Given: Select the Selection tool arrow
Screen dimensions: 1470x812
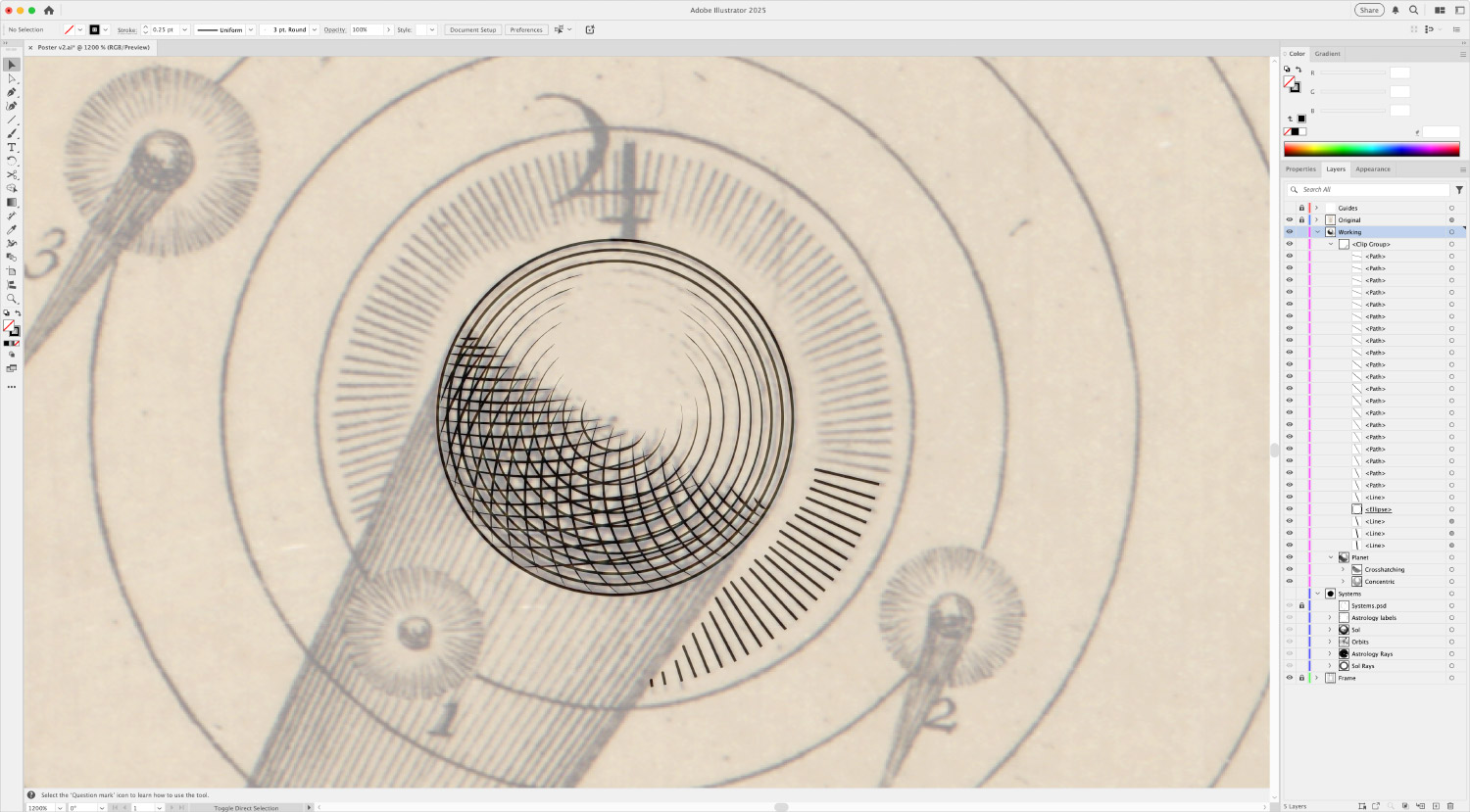Looking at the screenshot, I should [x=12, y=65].
